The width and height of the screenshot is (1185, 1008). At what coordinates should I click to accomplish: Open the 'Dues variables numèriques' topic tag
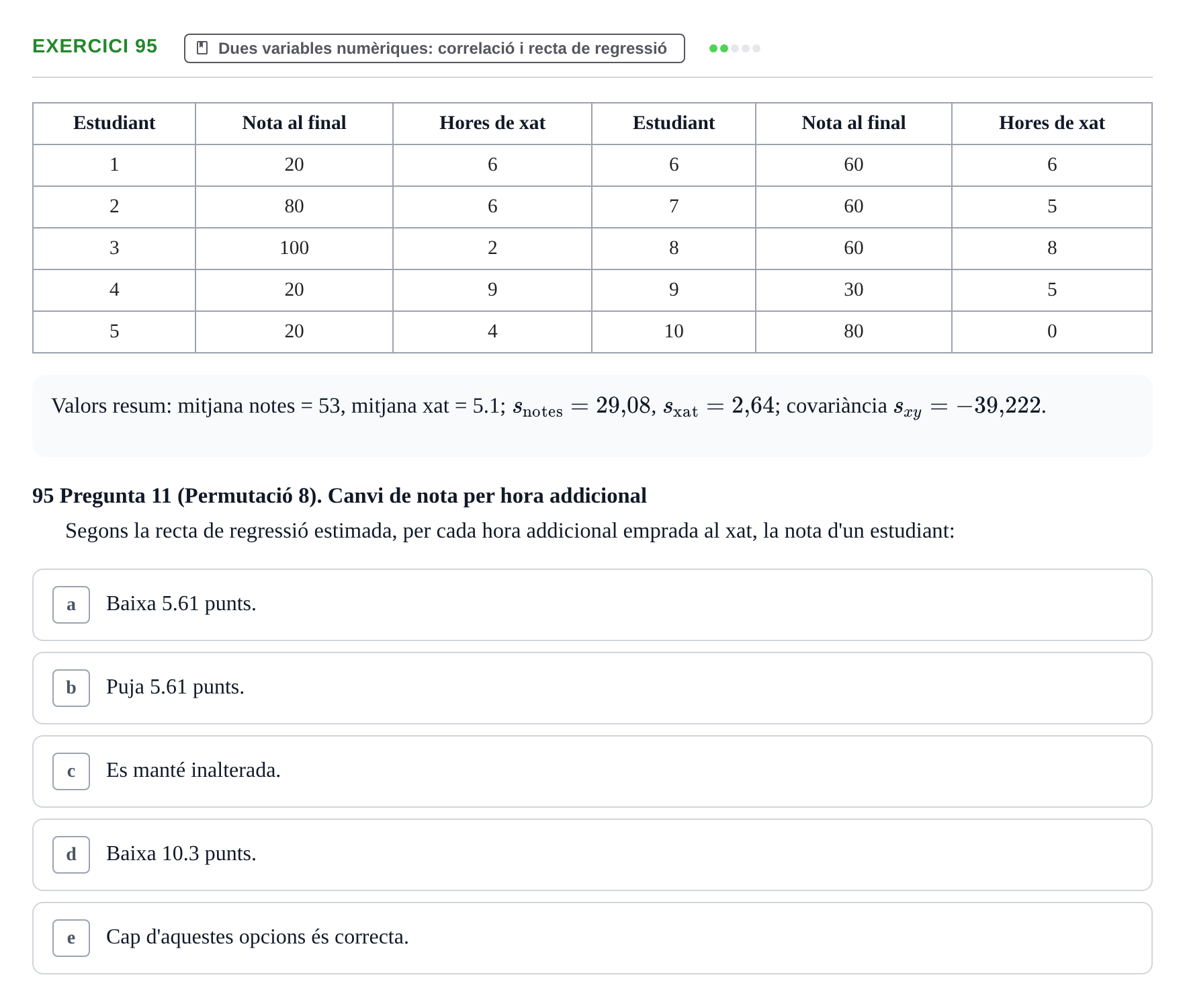435,48
